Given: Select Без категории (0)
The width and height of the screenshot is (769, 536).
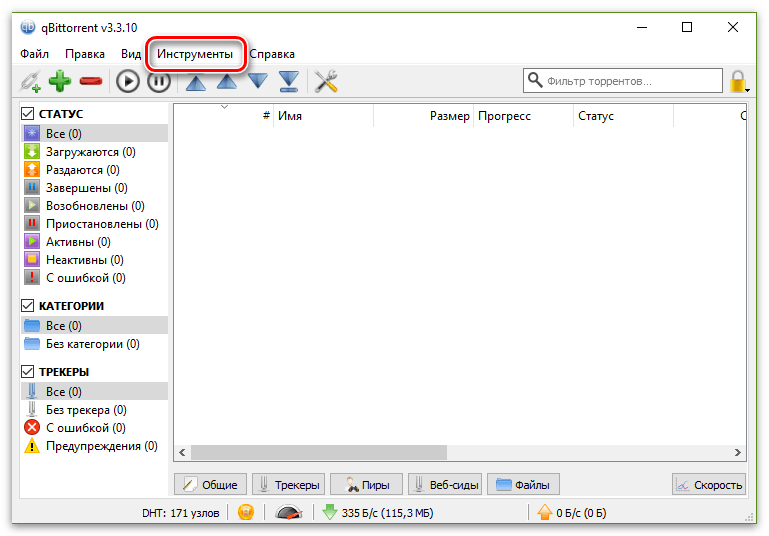Looking at the screenshot, I should (x=95, y=344).
